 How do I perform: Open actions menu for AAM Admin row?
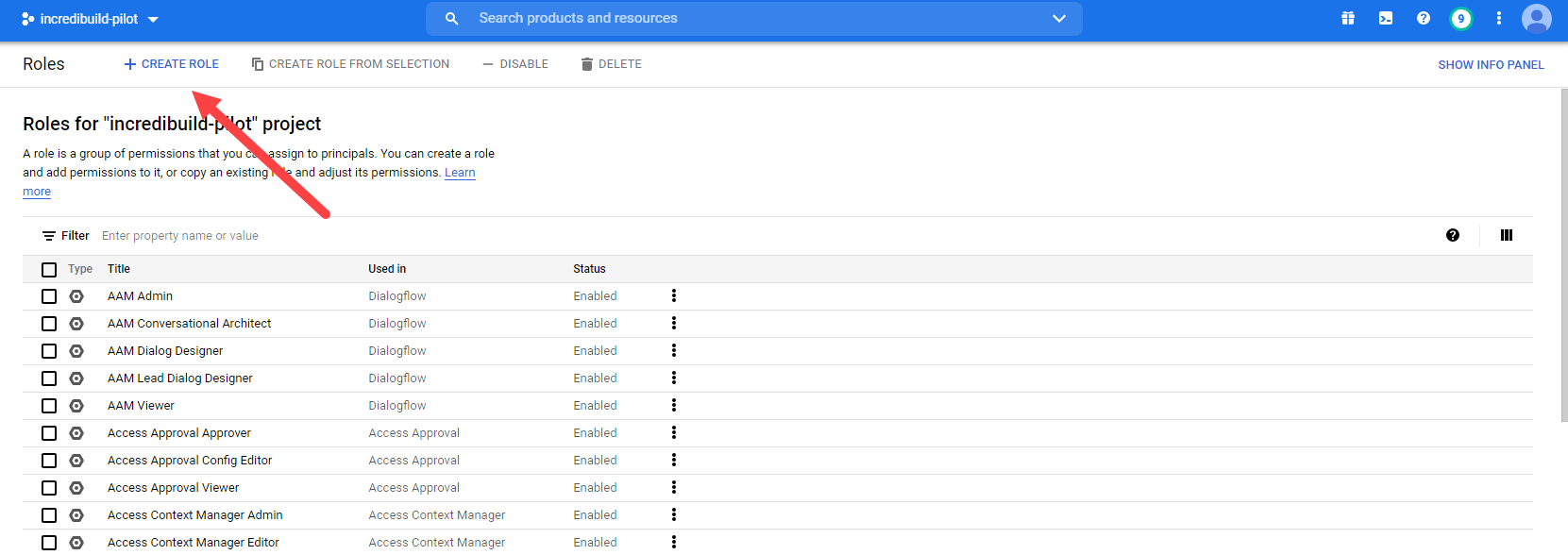coord(674,295)
